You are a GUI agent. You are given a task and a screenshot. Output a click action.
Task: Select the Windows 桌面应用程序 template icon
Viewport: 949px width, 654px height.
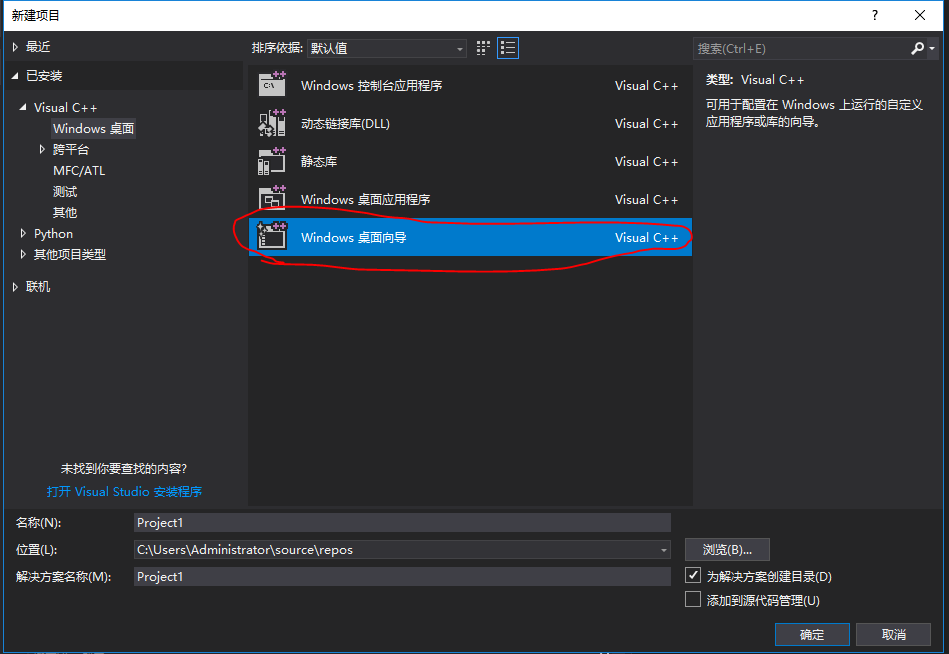(x=275, y=199)
